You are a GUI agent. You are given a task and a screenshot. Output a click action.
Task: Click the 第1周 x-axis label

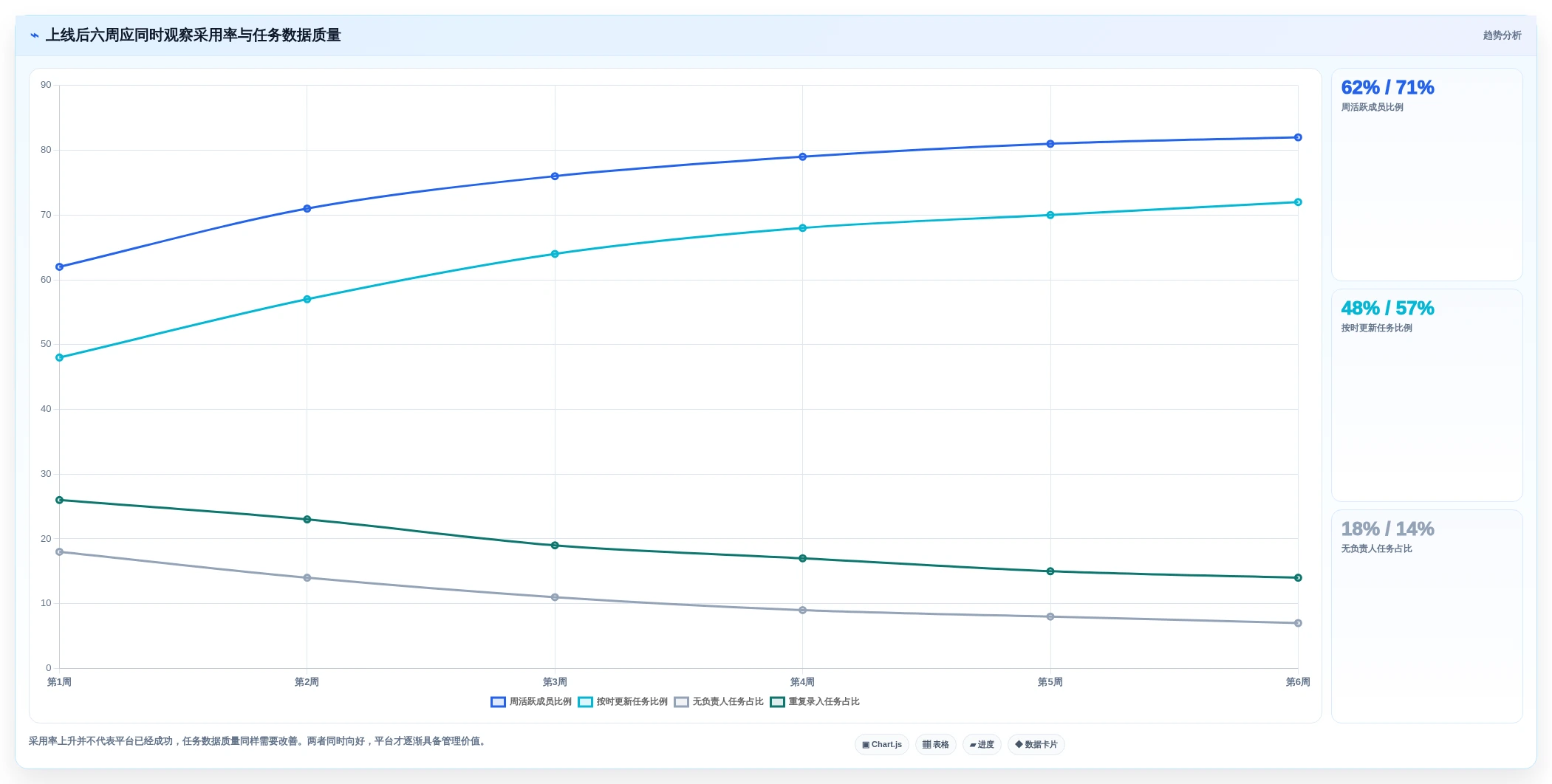60,682
